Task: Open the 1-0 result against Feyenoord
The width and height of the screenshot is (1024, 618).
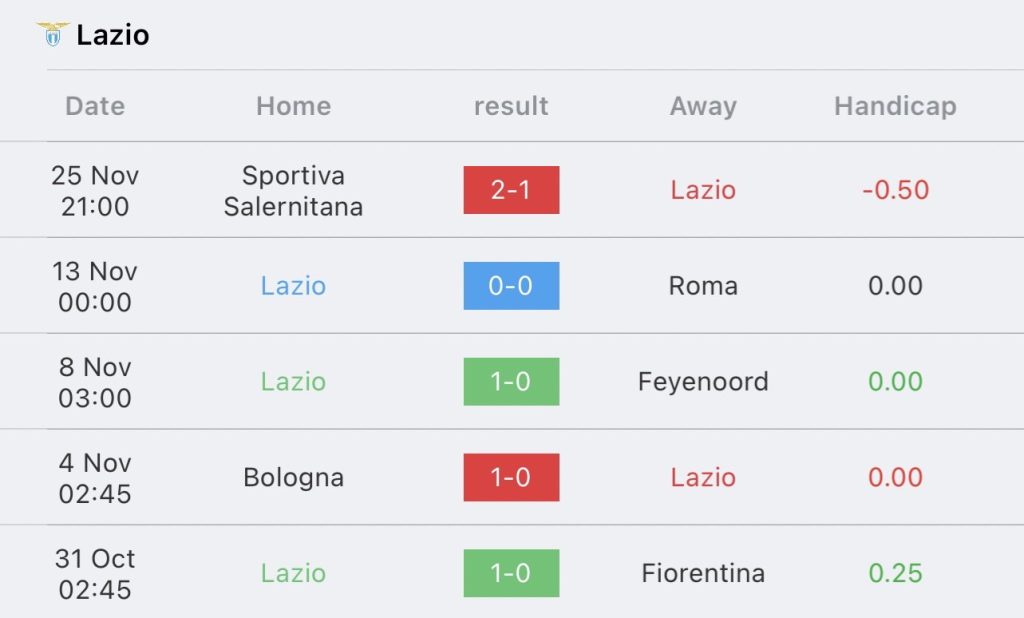Action: click(511, 382)
